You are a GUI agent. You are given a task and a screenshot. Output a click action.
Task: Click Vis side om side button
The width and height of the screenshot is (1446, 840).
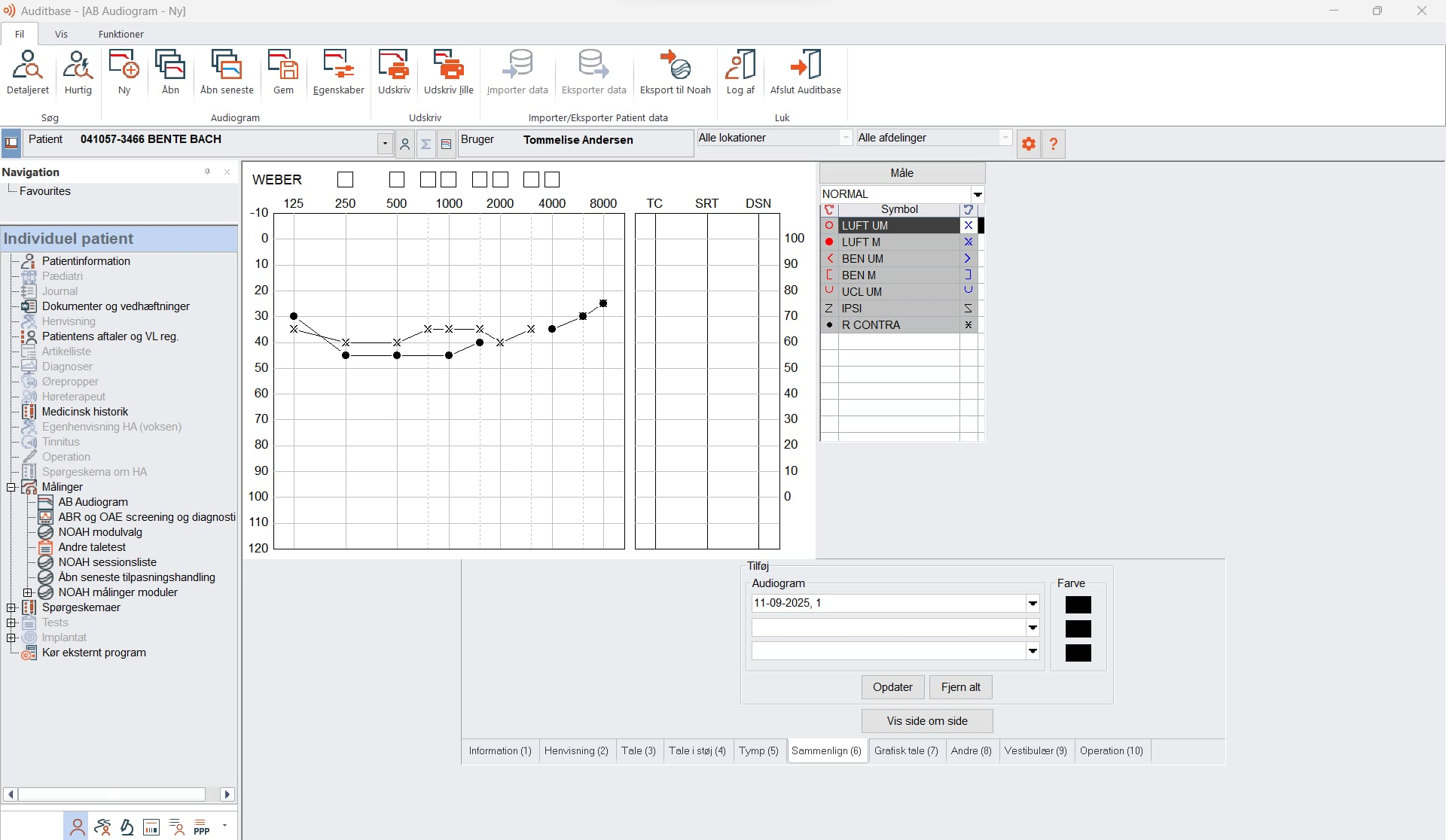(x=926, y=721)
